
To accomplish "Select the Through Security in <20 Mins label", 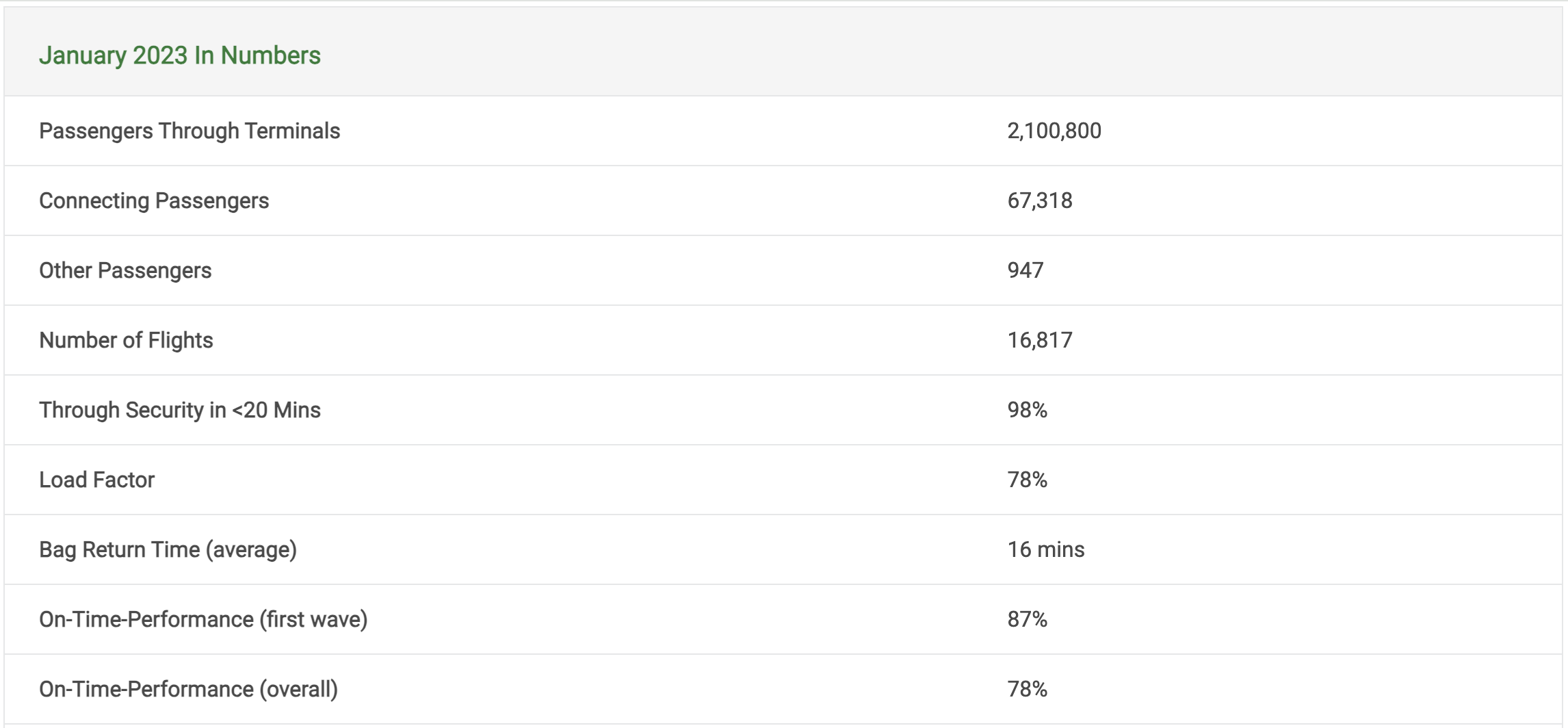I will coord(180,410).
